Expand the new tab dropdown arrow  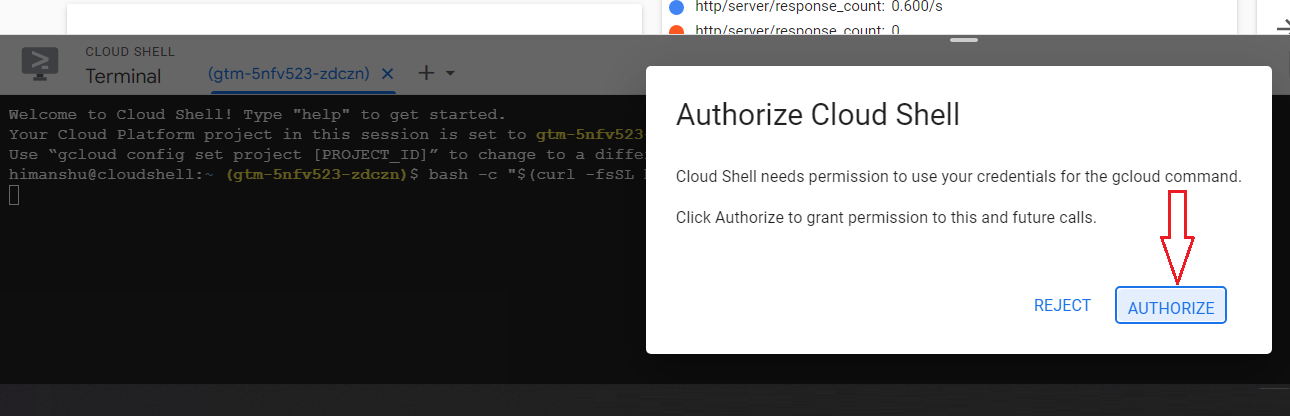450,74
